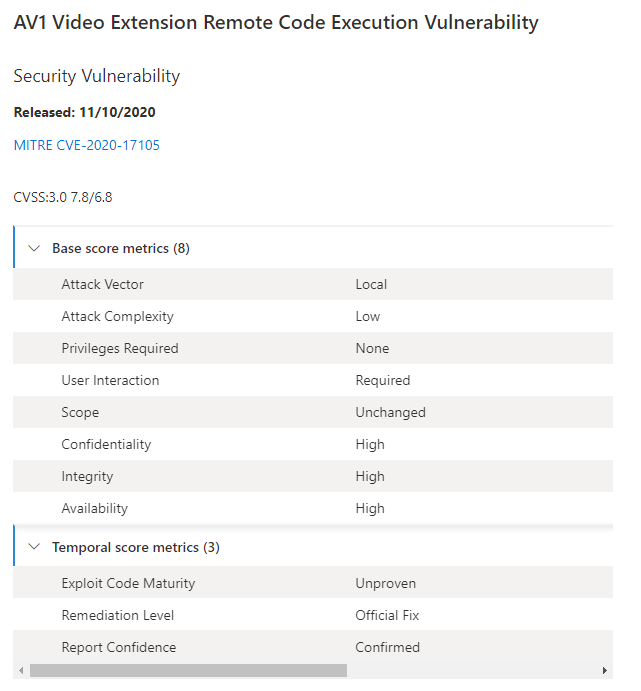
Task: Collapse the Temporal score metrics chevron
Action: pos(34,547)
